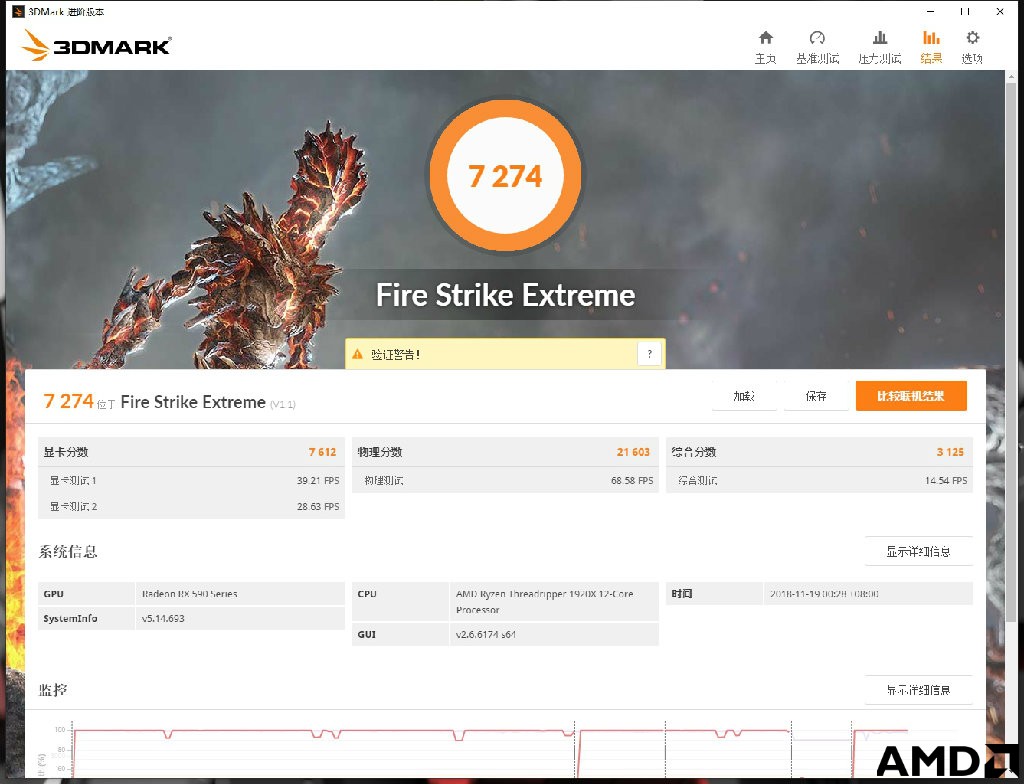Click the combined score value 3 125
This screenshot has width=1024, height=784.
pos(950,452)
